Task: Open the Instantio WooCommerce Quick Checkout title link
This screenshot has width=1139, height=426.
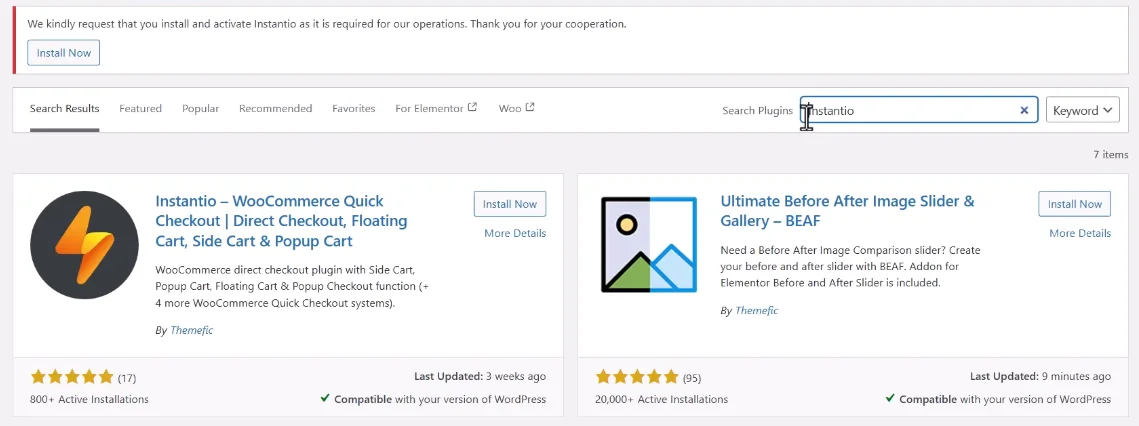Action: [281, 221]
